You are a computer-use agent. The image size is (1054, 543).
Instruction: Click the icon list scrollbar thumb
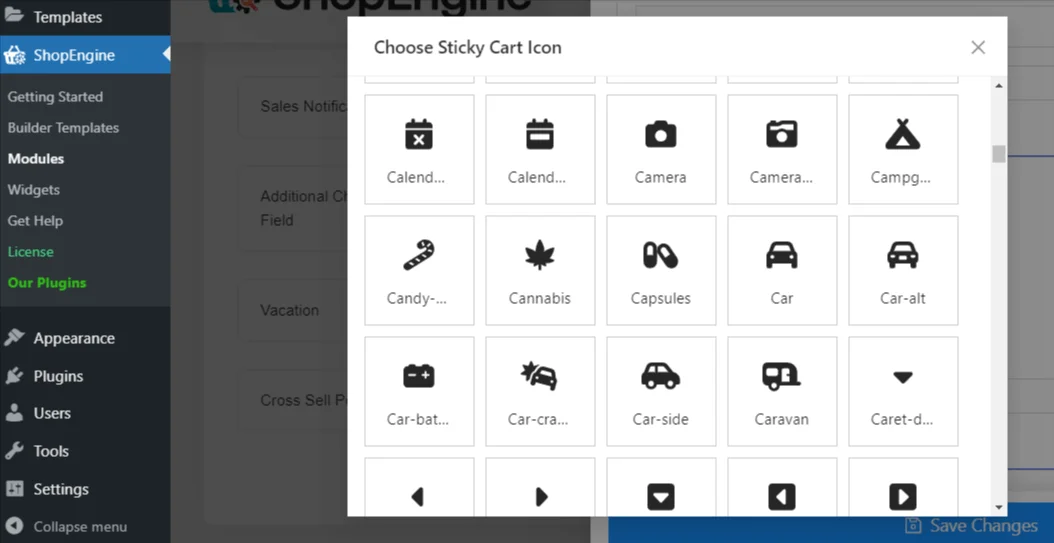998,154
